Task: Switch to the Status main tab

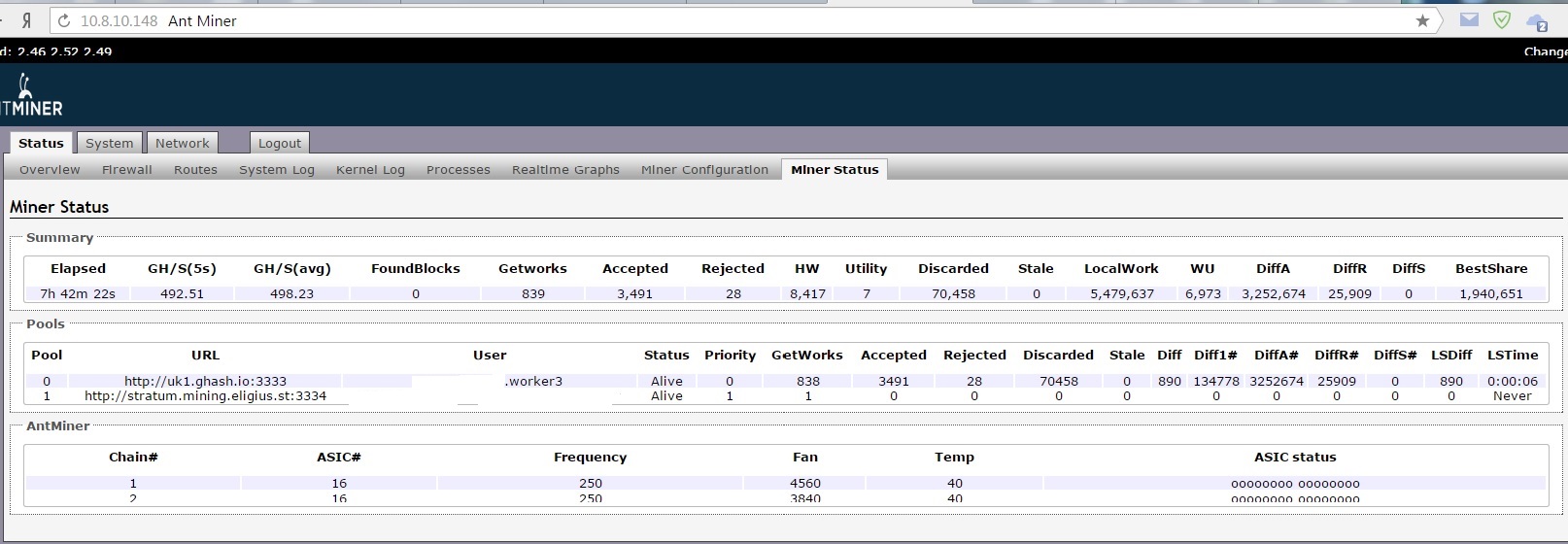Action: point(41,143)
